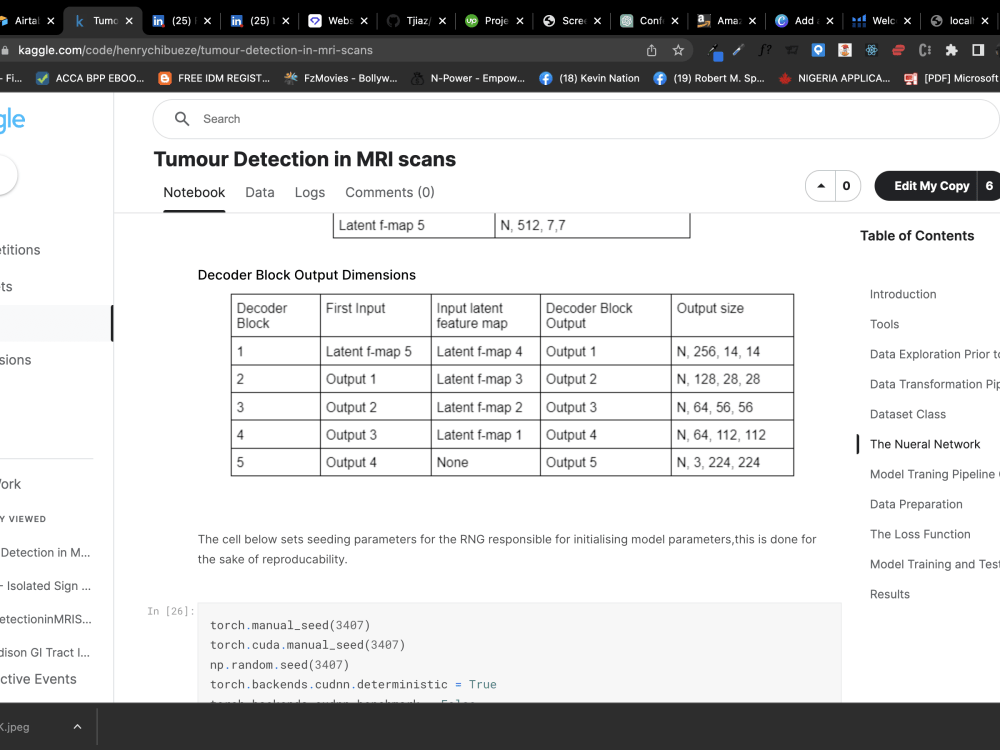The width and height of the screenshot is (1000, 750).
Task: Jump to Data Transformation Pipeline section
Action: tap(934, 385)
